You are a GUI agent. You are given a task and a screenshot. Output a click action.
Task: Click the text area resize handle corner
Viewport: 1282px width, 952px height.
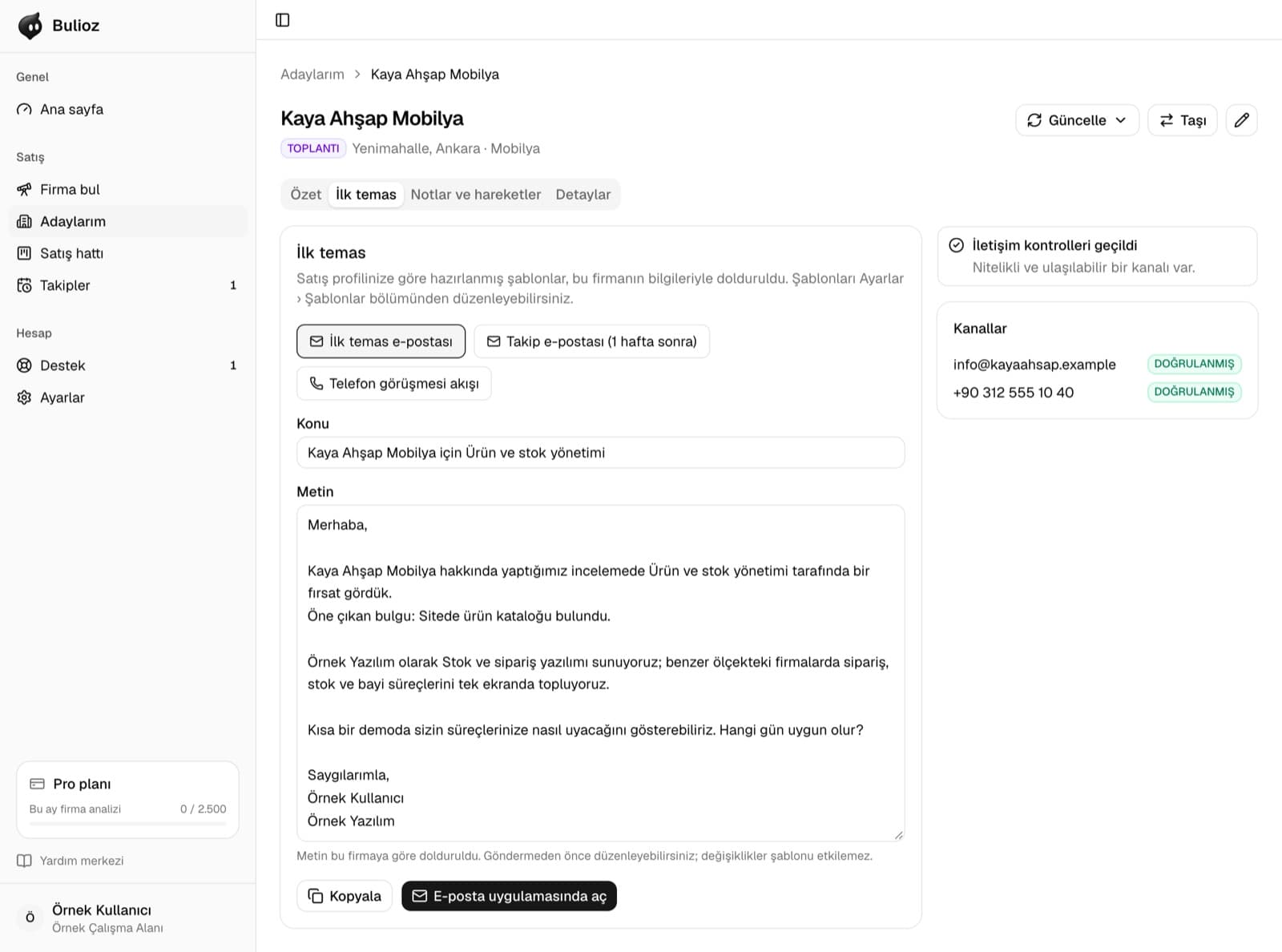[898, 835]
